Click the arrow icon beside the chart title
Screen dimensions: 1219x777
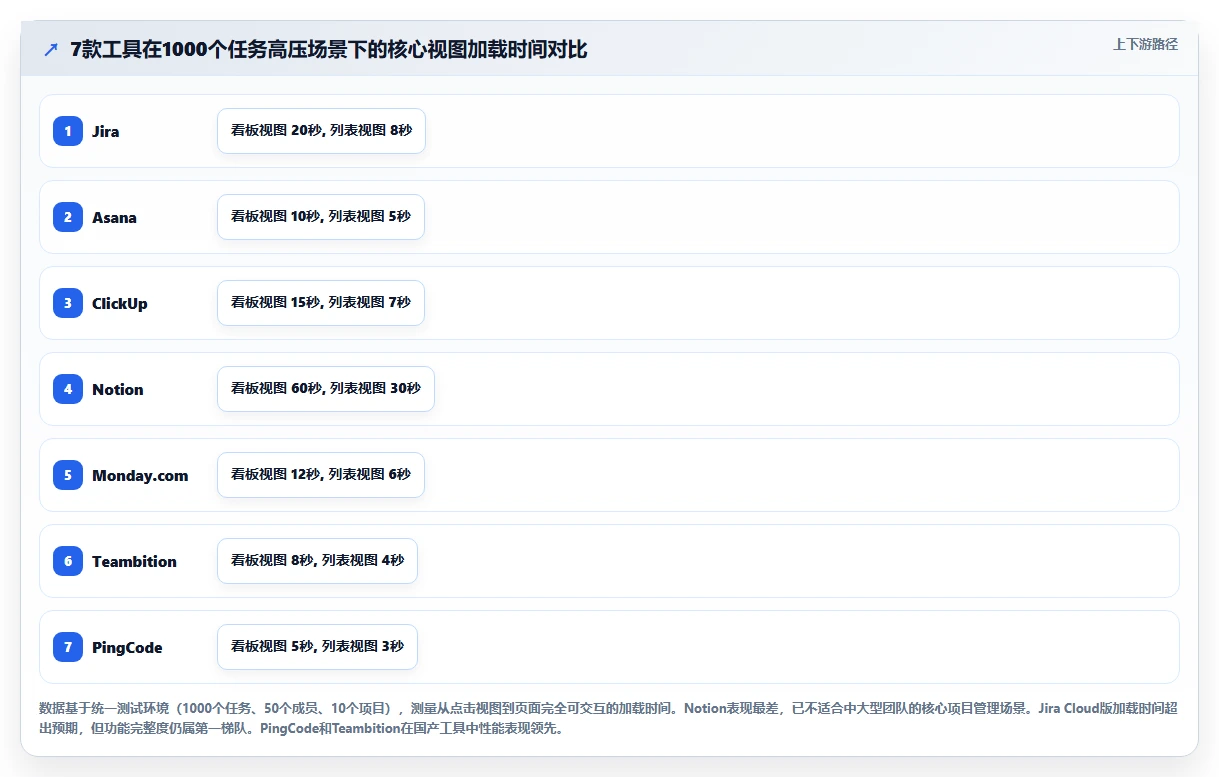[51, 49]
